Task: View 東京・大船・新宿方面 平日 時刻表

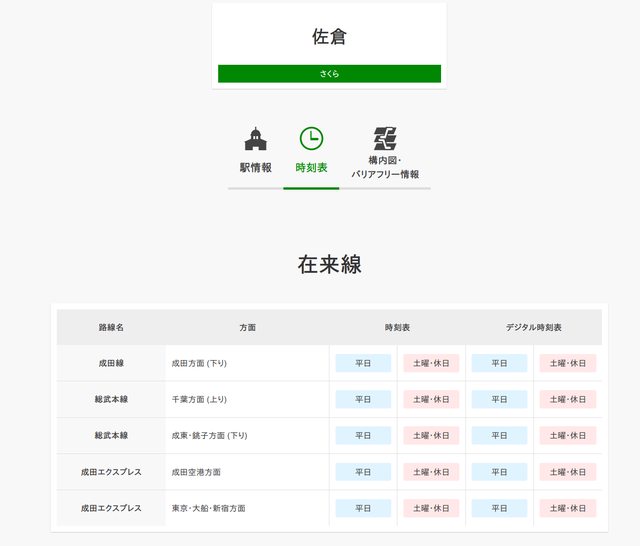Action: (x=363, y=508)
